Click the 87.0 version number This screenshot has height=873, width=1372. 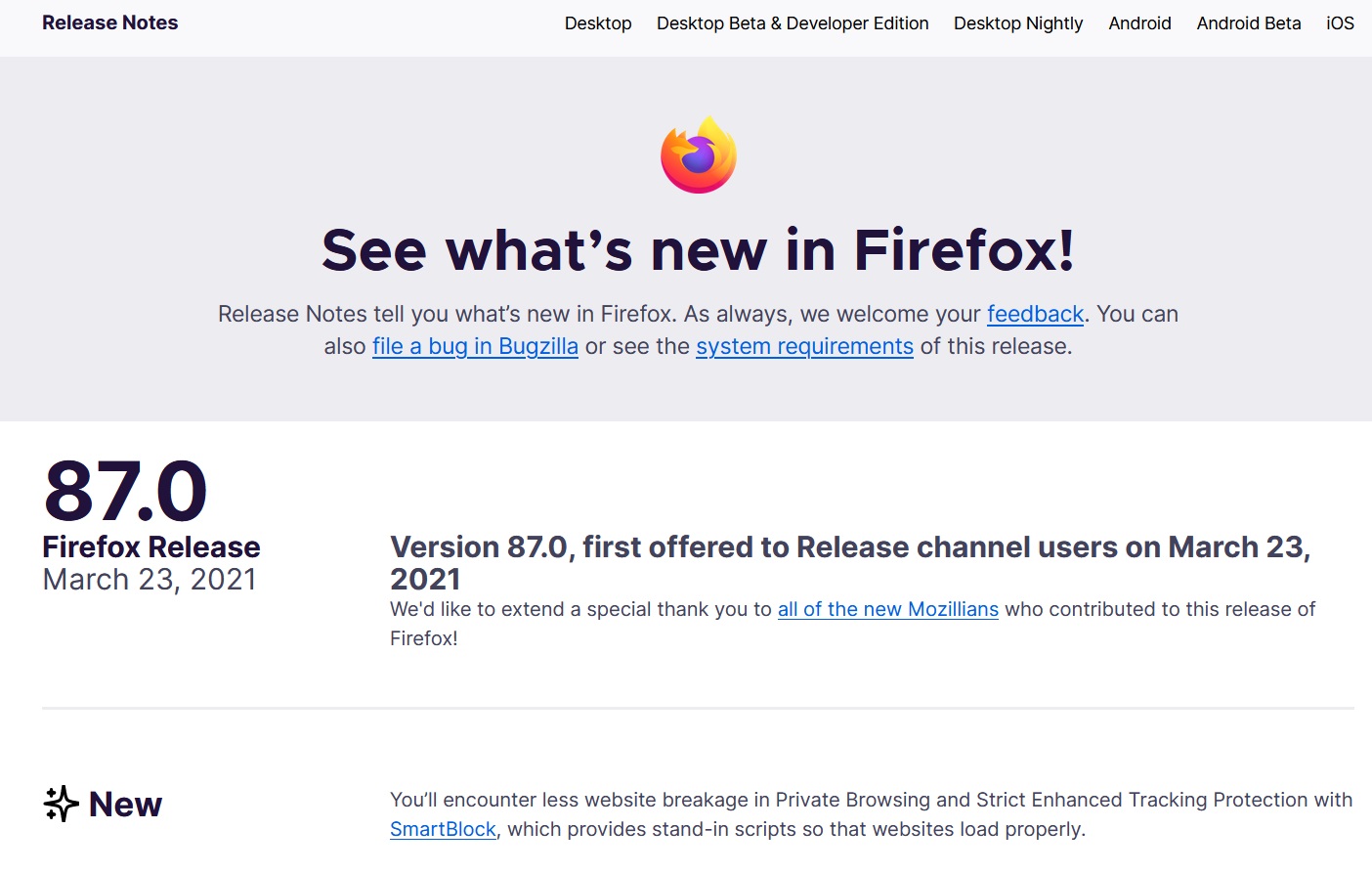[126, 491]
